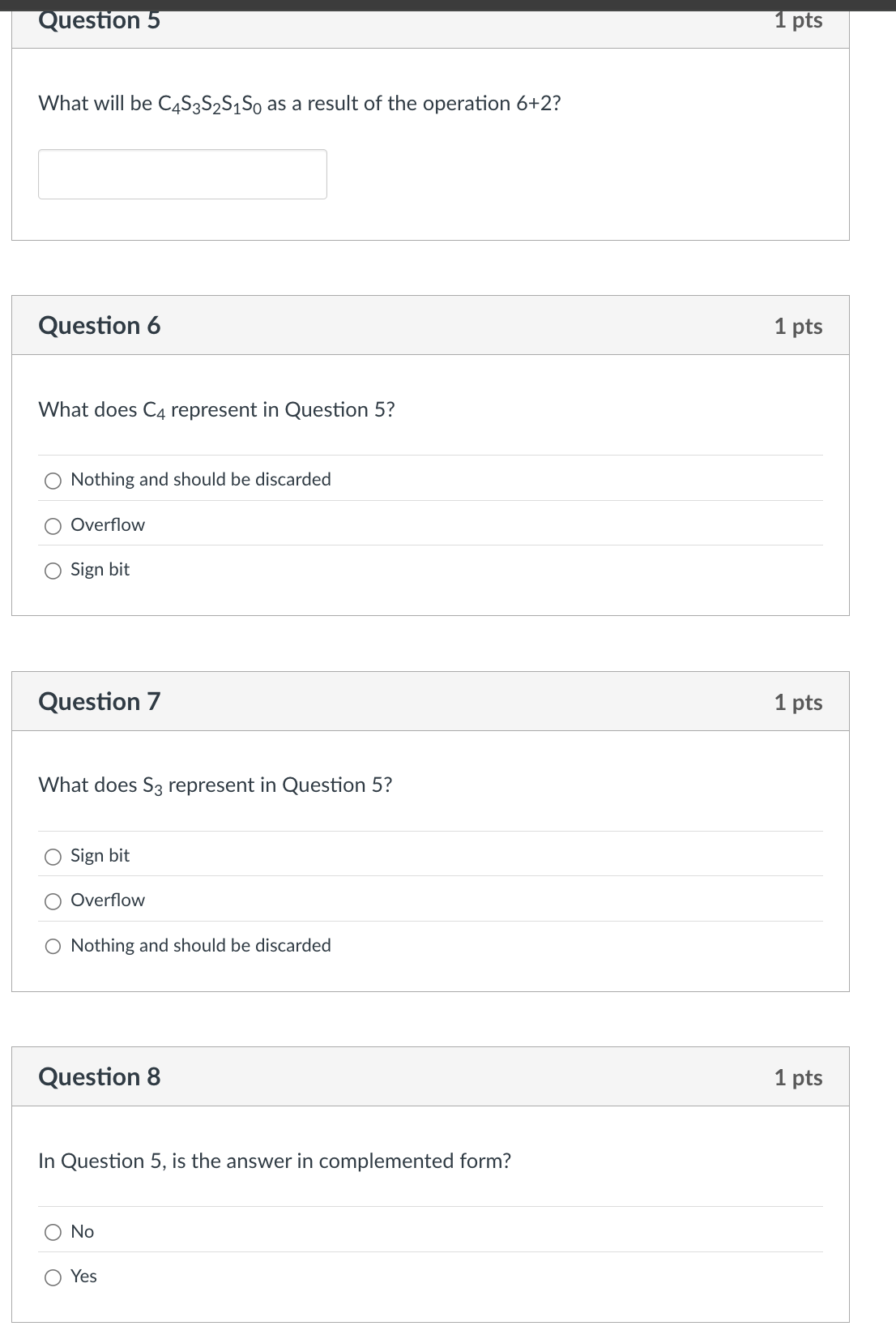Choose "Nothing and should be discarded" in Question 6
896x1339 pixels.
[53, 480]
